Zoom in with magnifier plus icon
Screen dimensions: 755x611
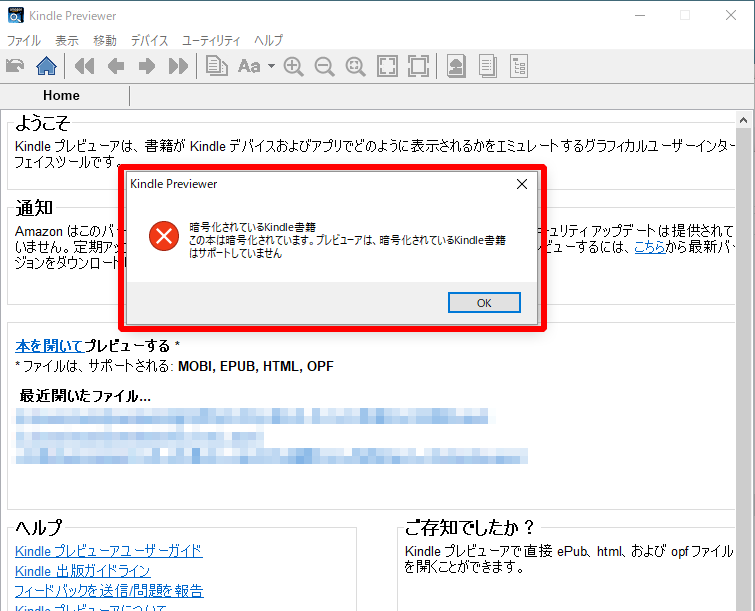pyautogui.click(x=293, y=66)
